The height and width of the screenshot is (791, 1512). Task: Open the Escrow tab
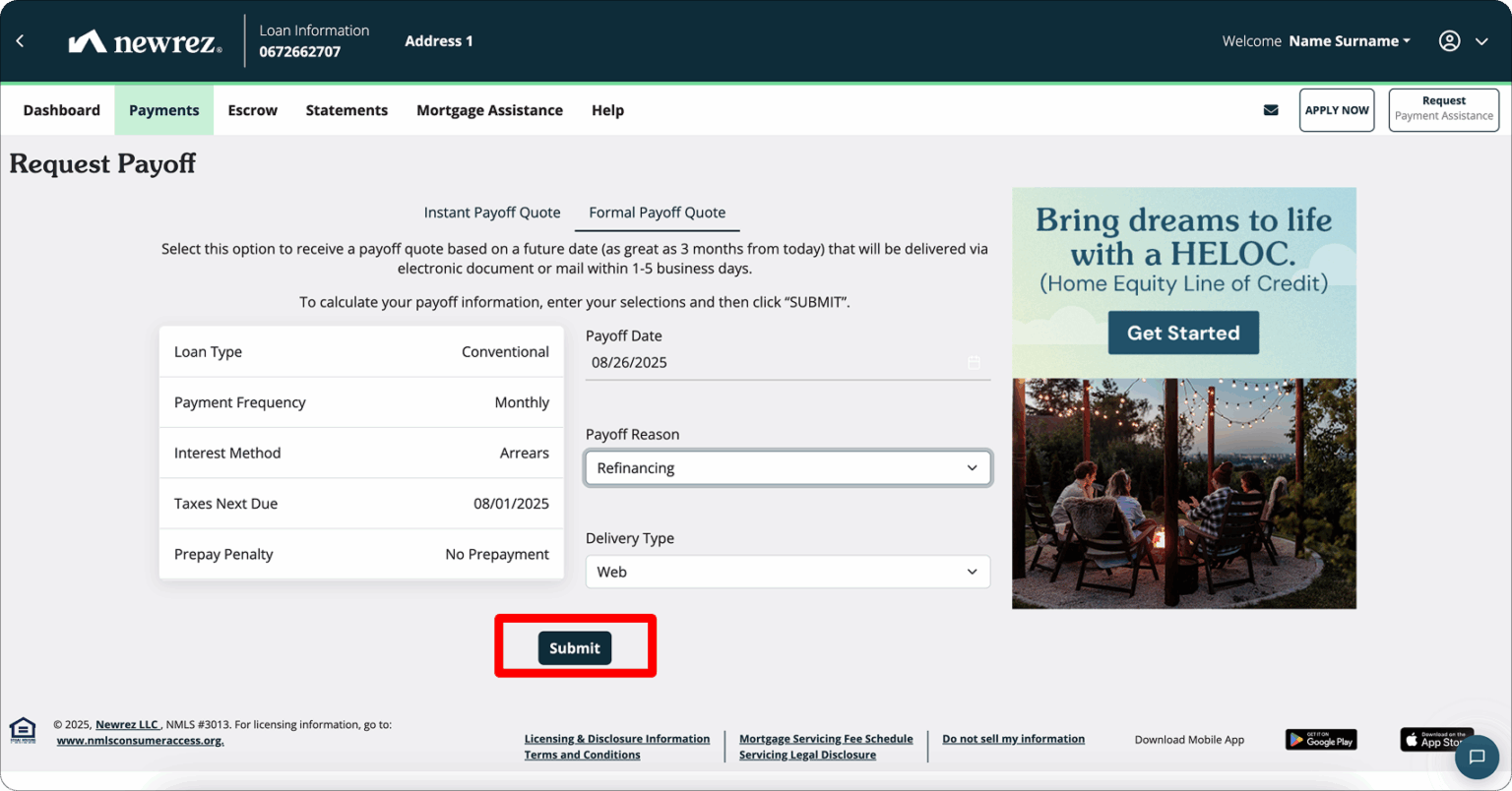click(252, 109)
